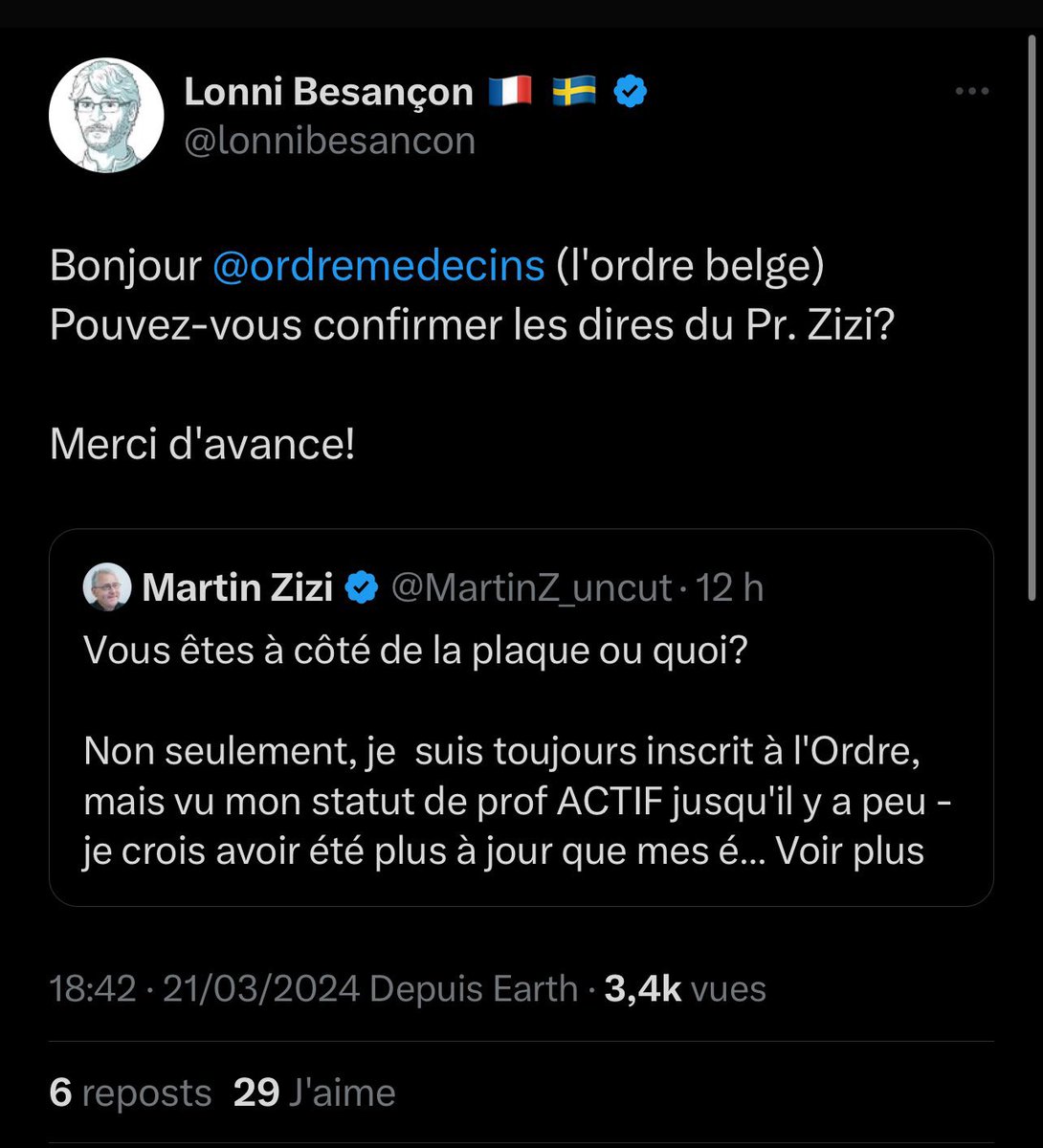Click the French flag emoji
This screenshot has width=1043, height=1148.
coord(510,92)
